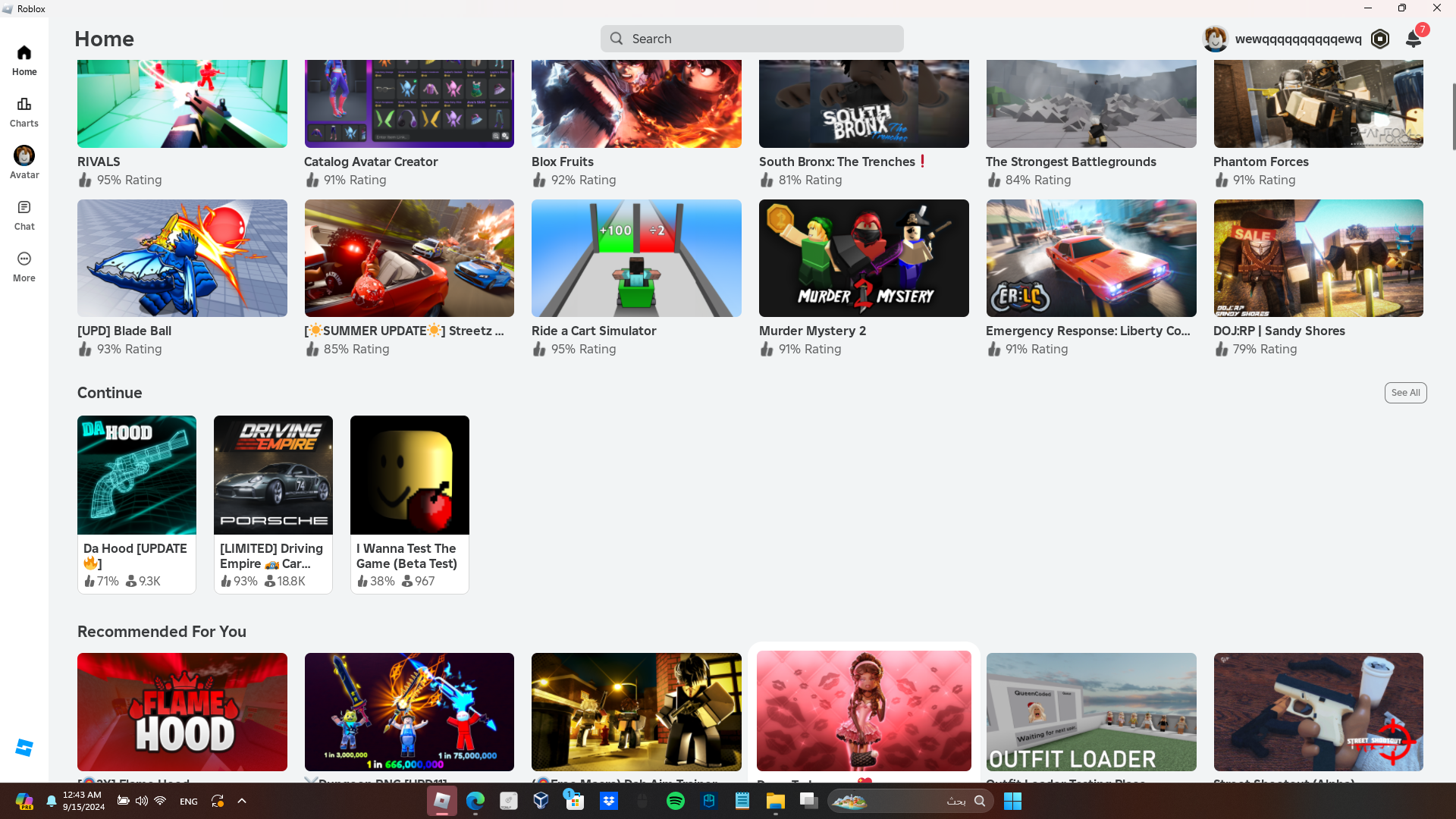Click the Roblox Studio icon in sidebar
1456x819 pixels.
tap(24, 748)
